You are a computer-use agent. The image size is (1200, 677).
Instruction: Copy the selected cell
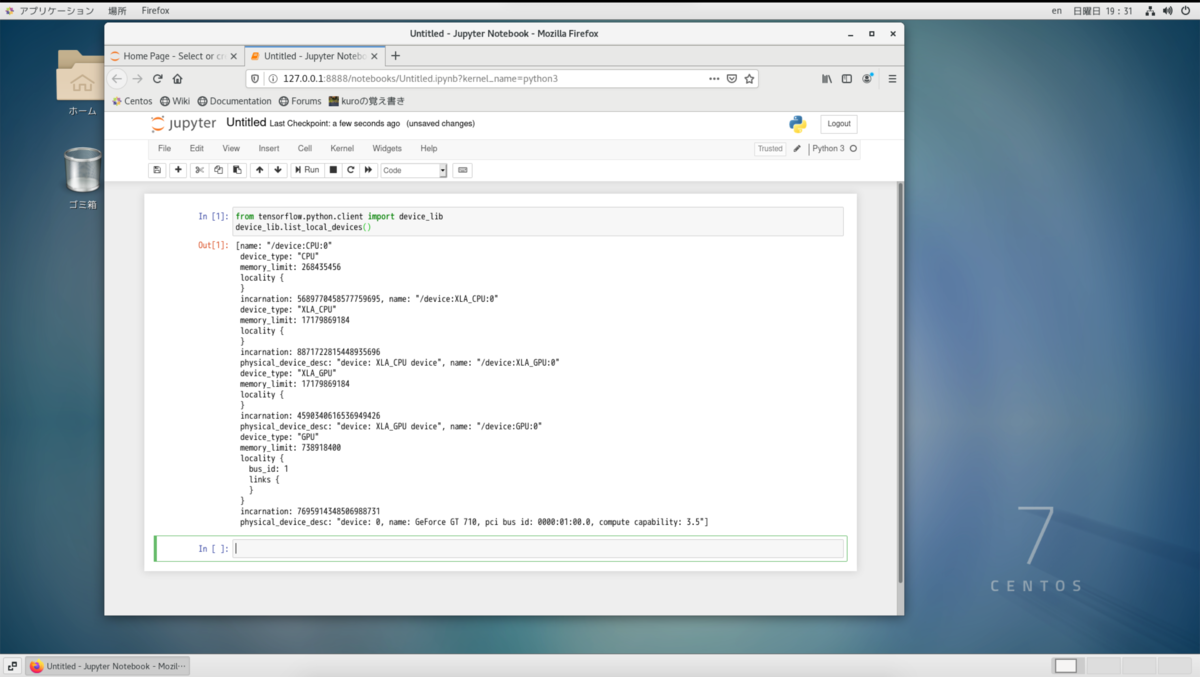pyautogui.click(x=217, y=169)
